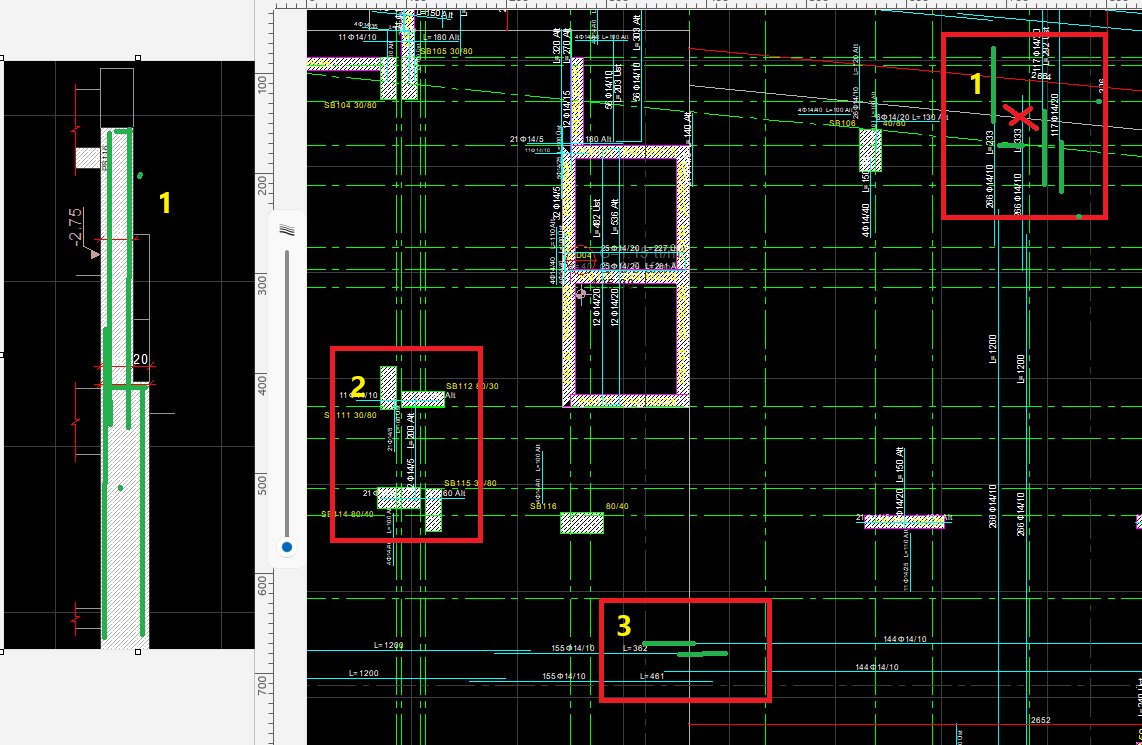Click the SB112 80/30 label
Image resolution: width=1142 pixels, height=745 pixels.
click(472, 386)
